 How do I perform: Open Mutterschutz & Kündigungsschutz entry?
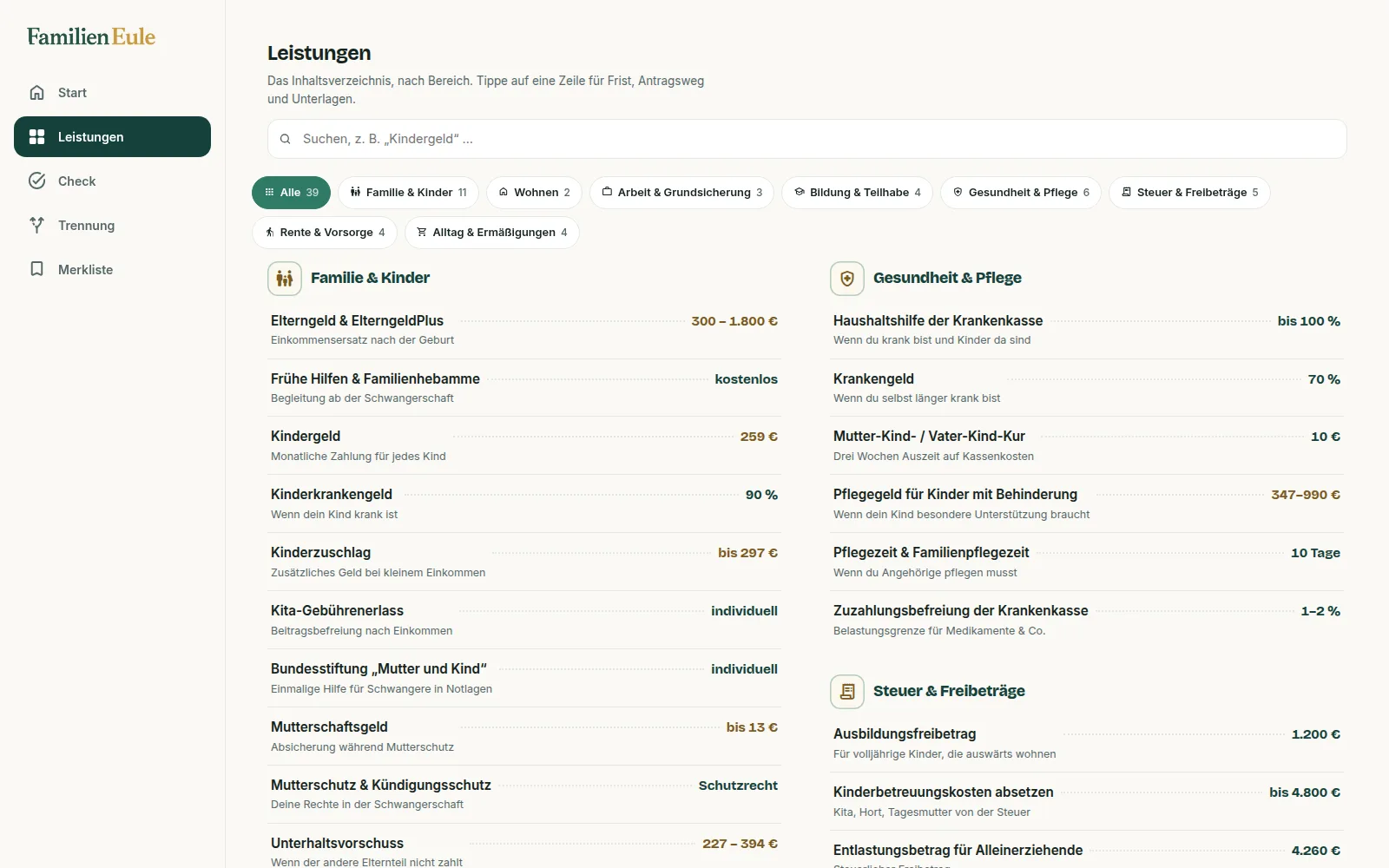click(524, 794)
